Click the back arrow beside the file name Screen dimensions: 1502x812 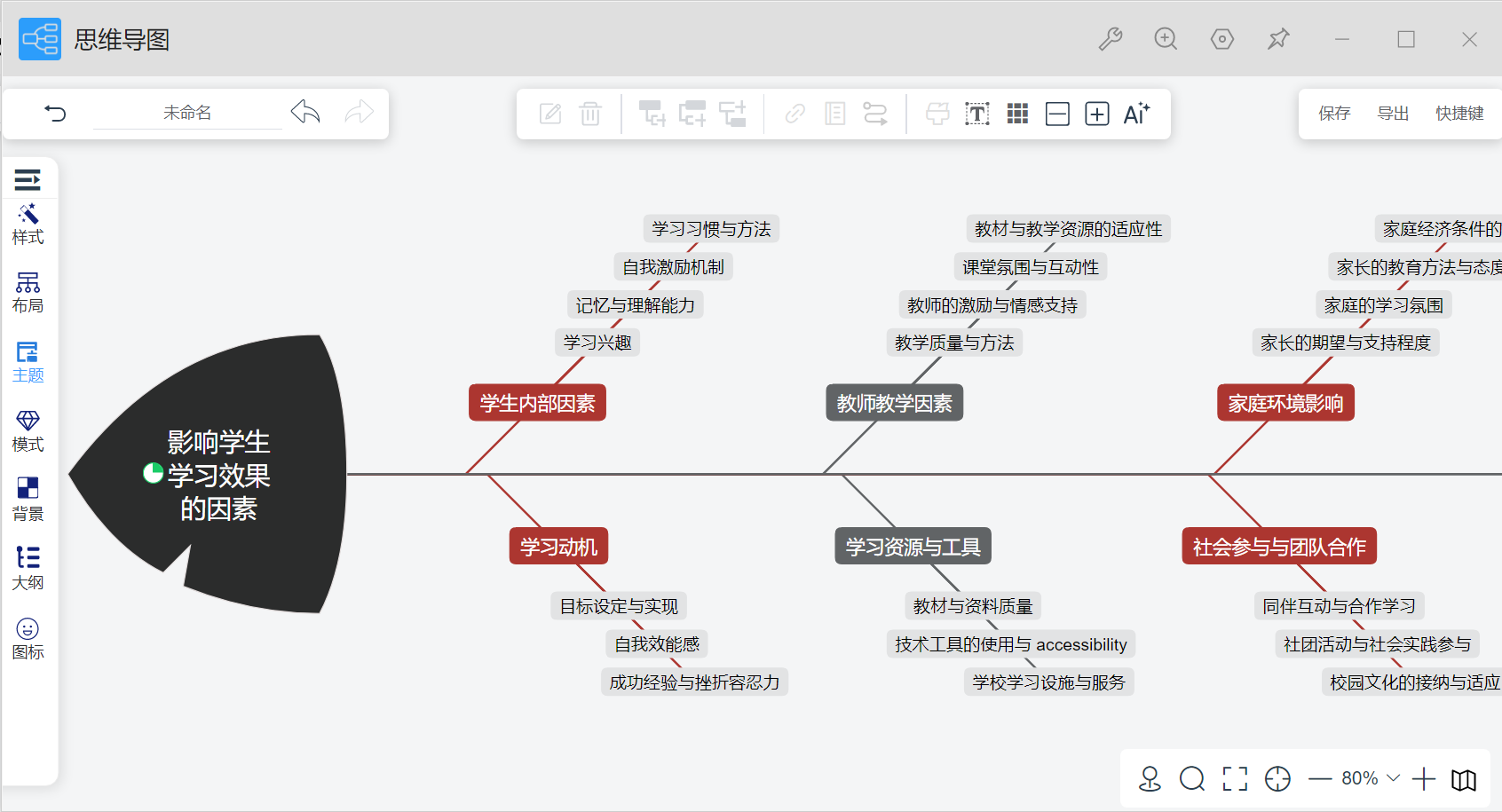coord(55,114)
